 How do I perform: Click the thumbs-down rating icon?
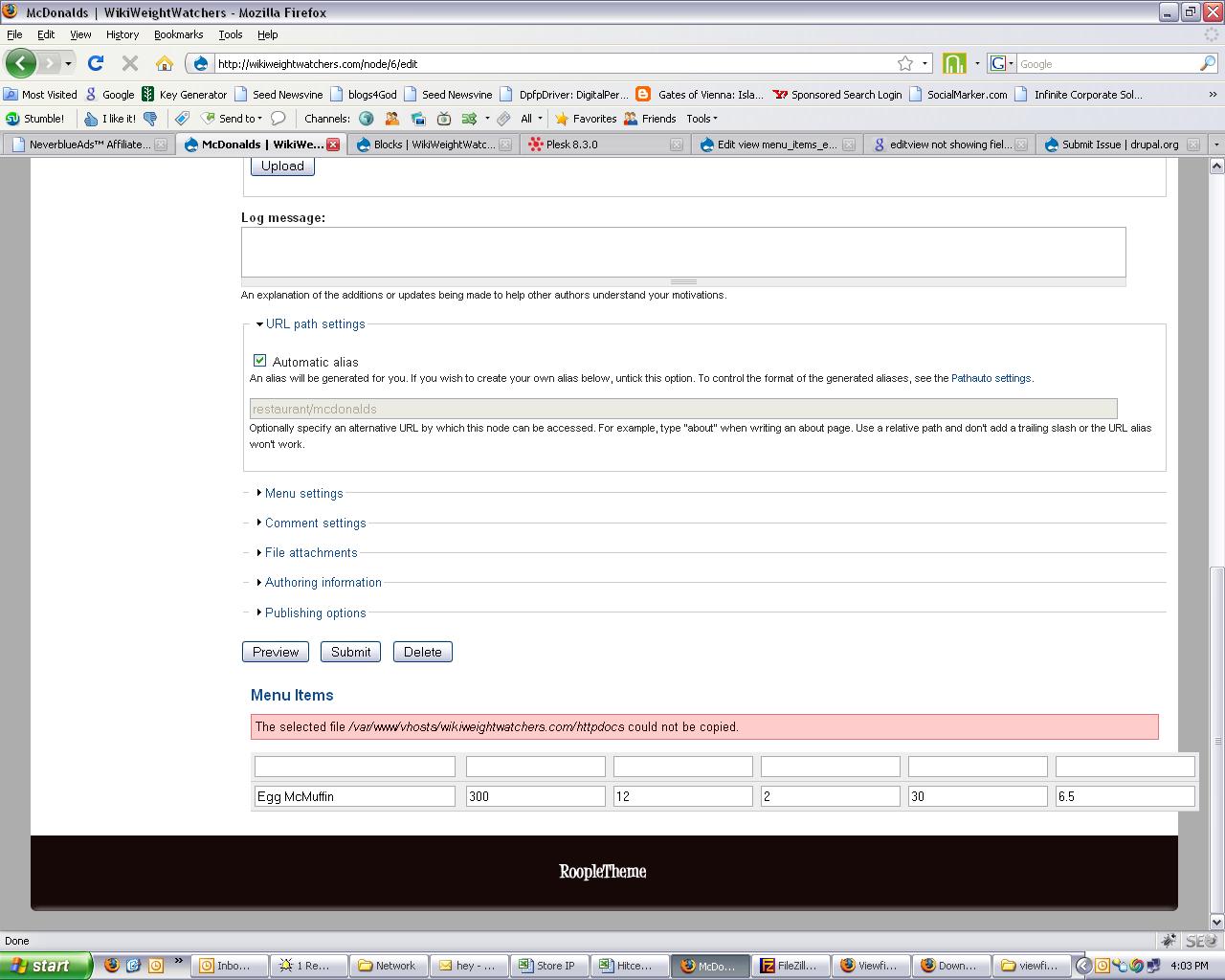151,118
